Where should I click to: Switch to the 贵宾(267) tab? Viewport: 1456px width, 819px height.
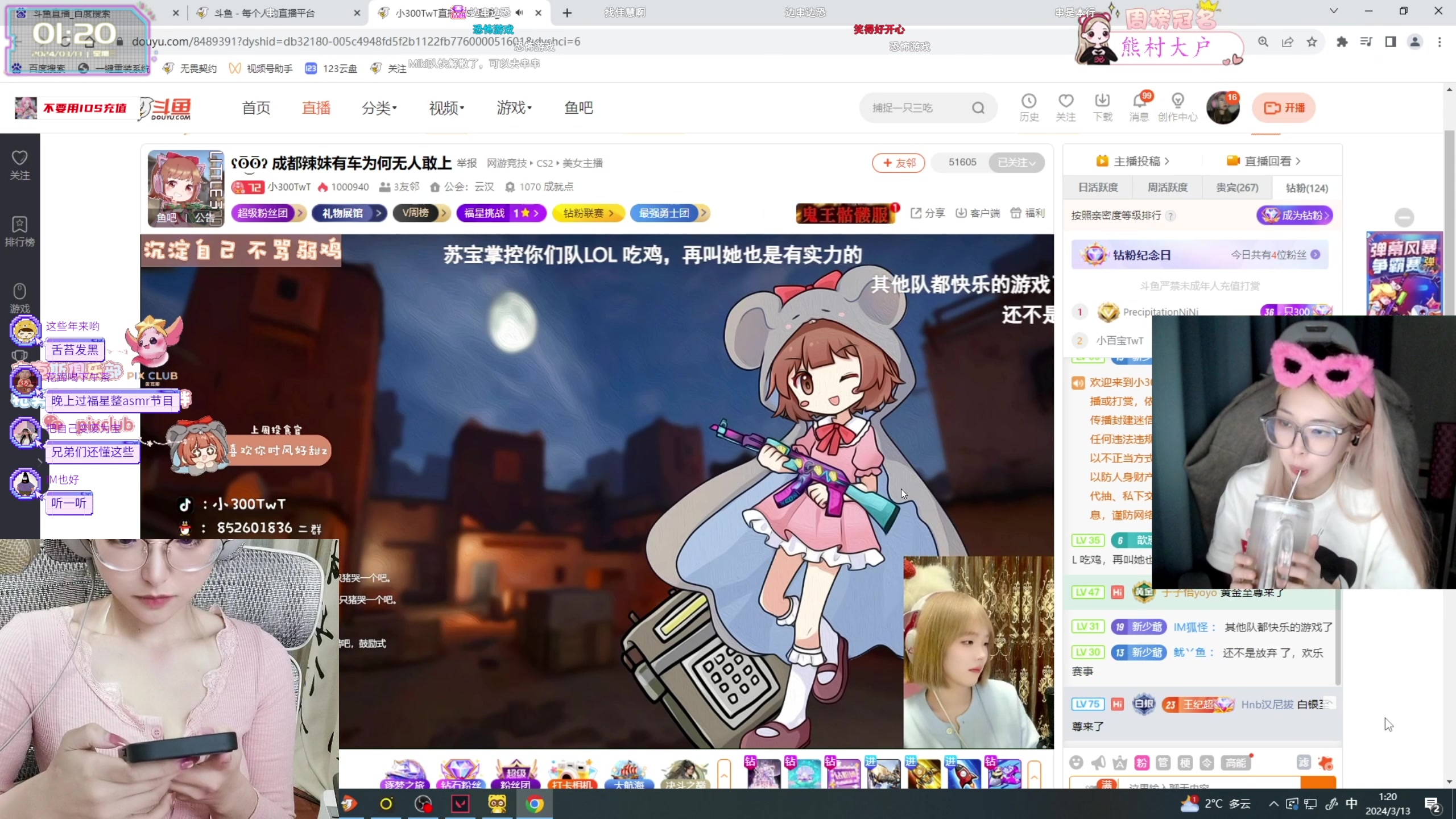[x=1236, y=188]
